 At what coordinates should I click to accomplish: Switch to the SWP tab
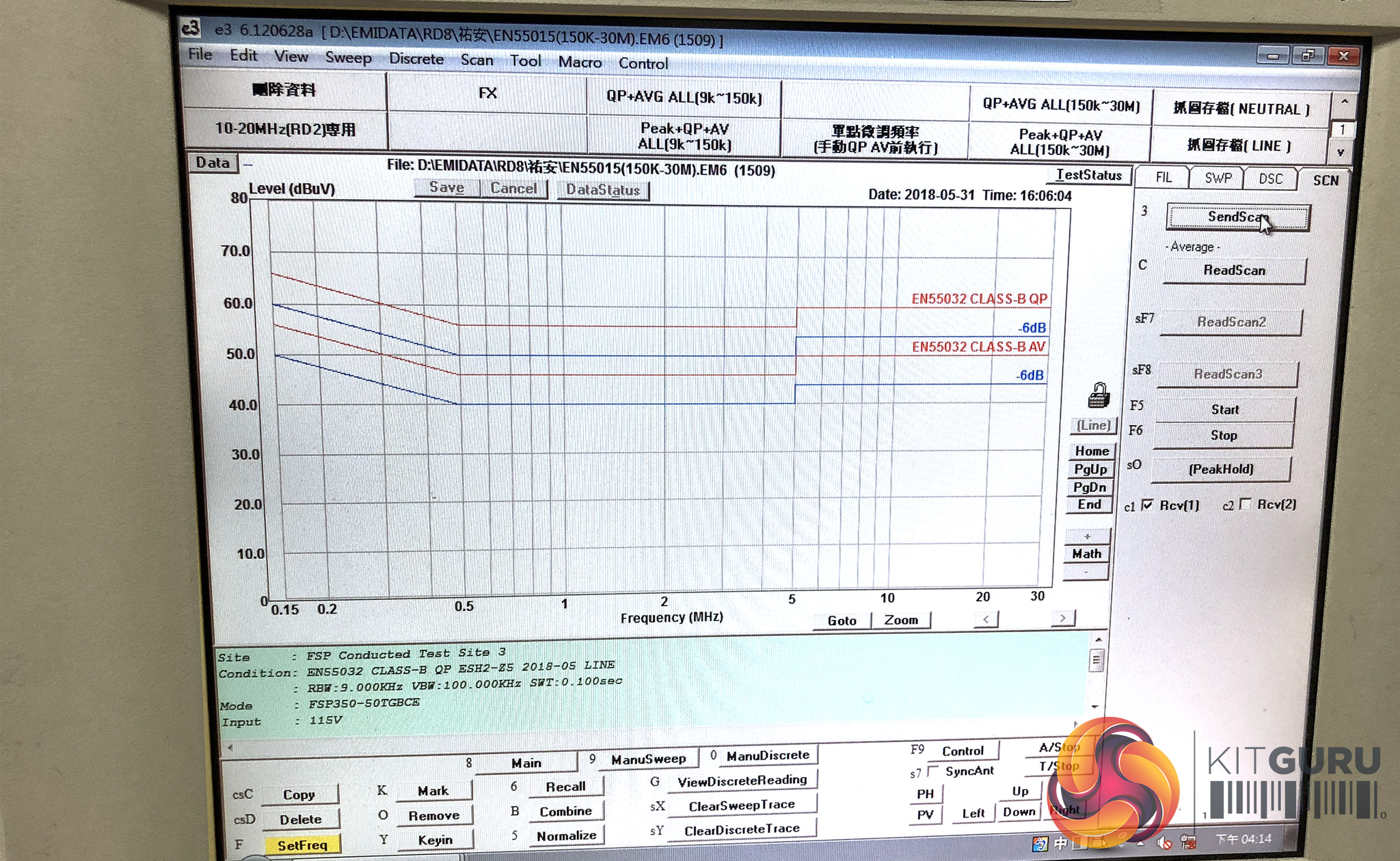[x=1217, y=178]
